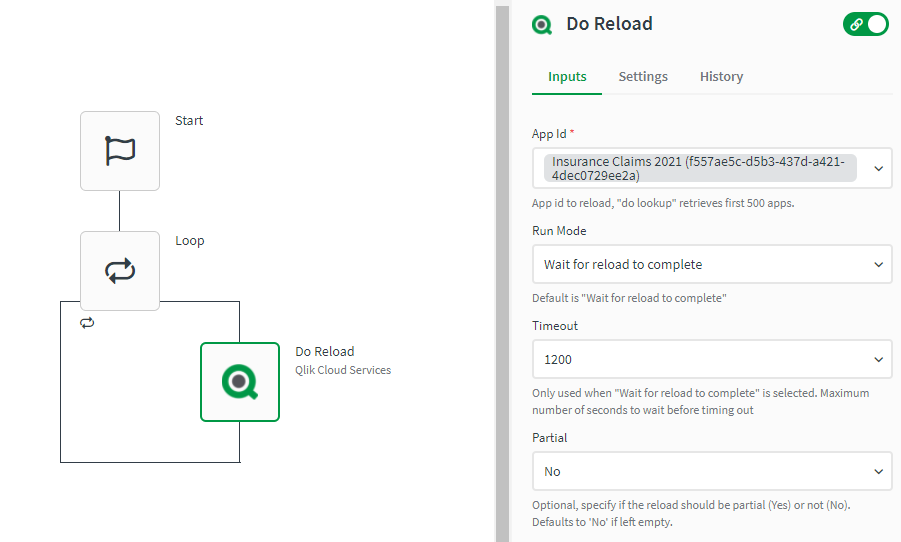Click the Start block label text
901x542 pixels.
click(189, 121)
